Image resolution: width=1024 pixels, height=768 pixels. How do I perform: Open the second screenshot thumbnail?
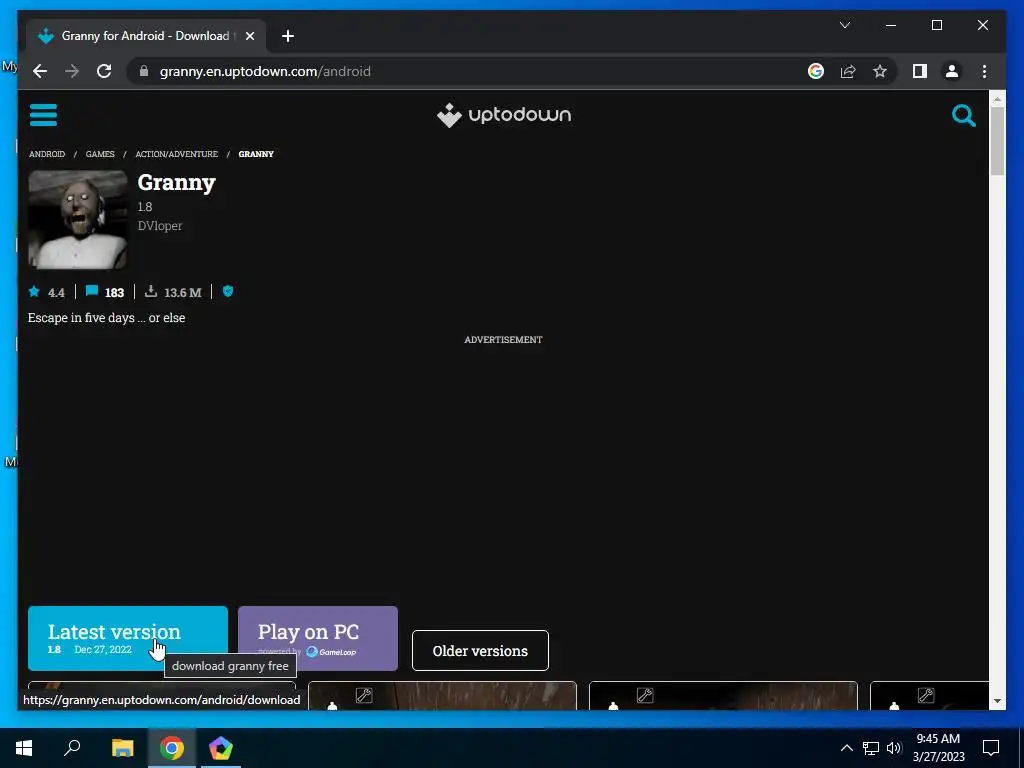point(442,696)
